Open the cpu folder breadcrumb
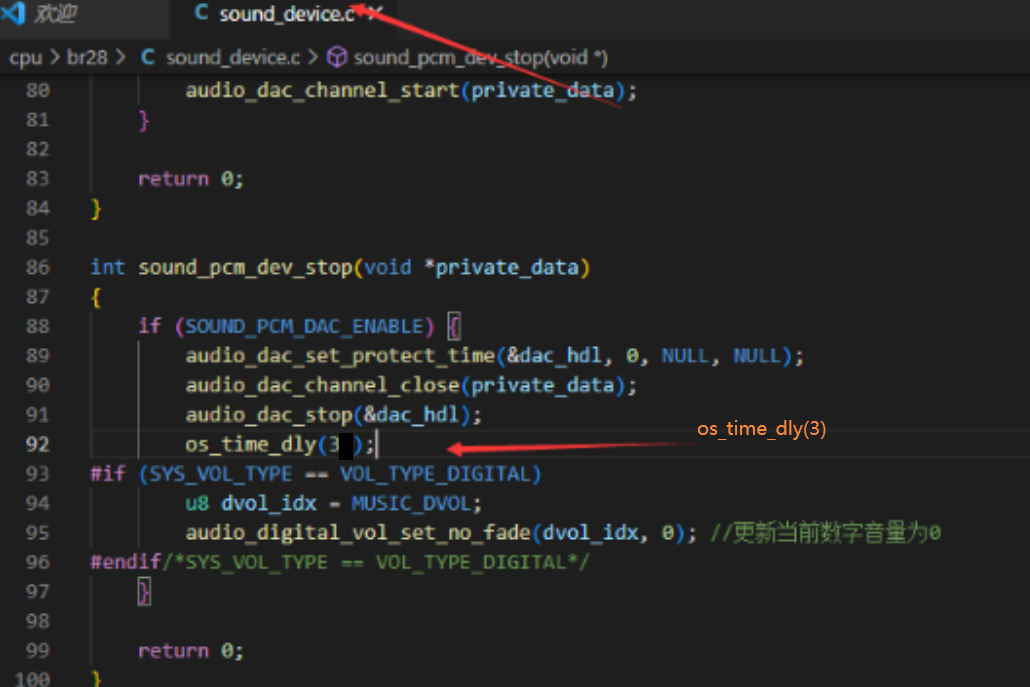Screen dimensions: 1030x687 26,58
